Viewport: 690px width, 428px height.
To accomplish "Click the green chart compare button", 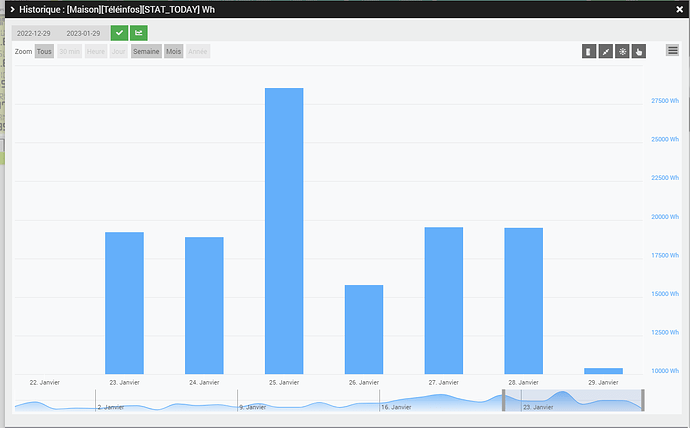I will (139, 33).
